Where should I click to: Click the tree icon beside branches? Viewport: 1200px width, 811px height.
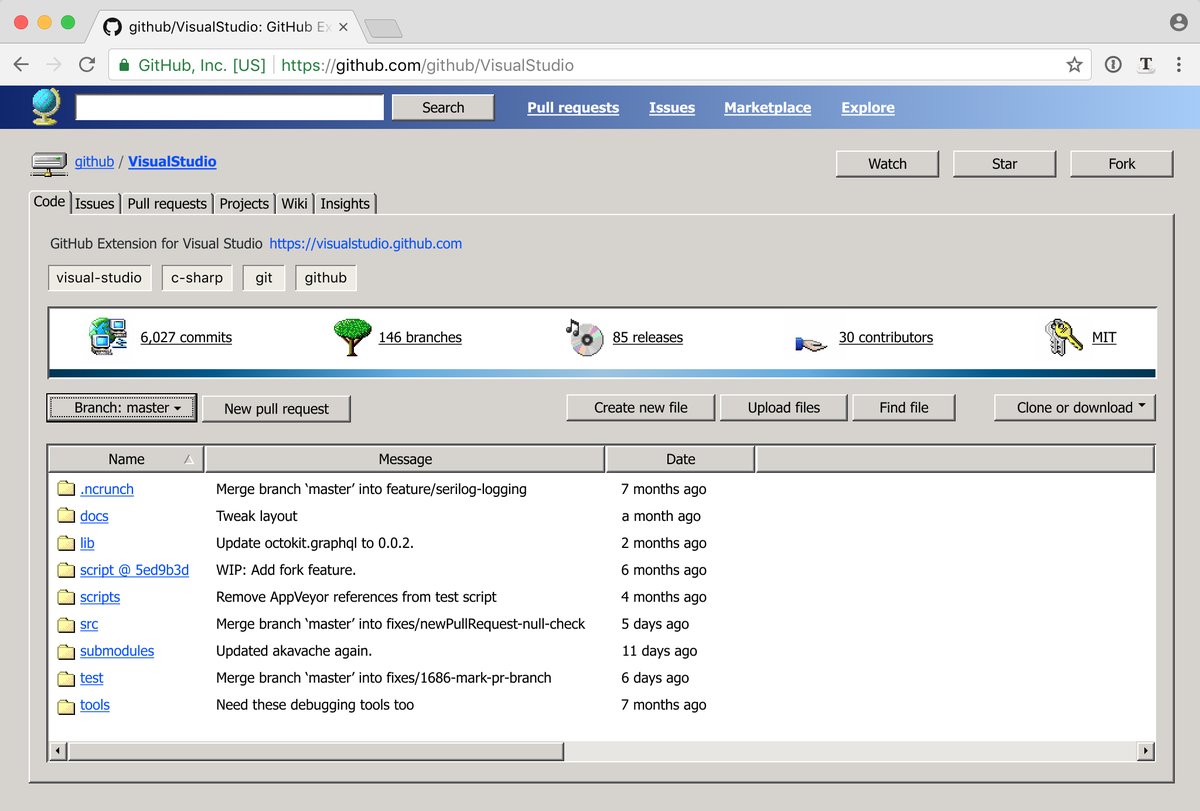pos(352,337)
